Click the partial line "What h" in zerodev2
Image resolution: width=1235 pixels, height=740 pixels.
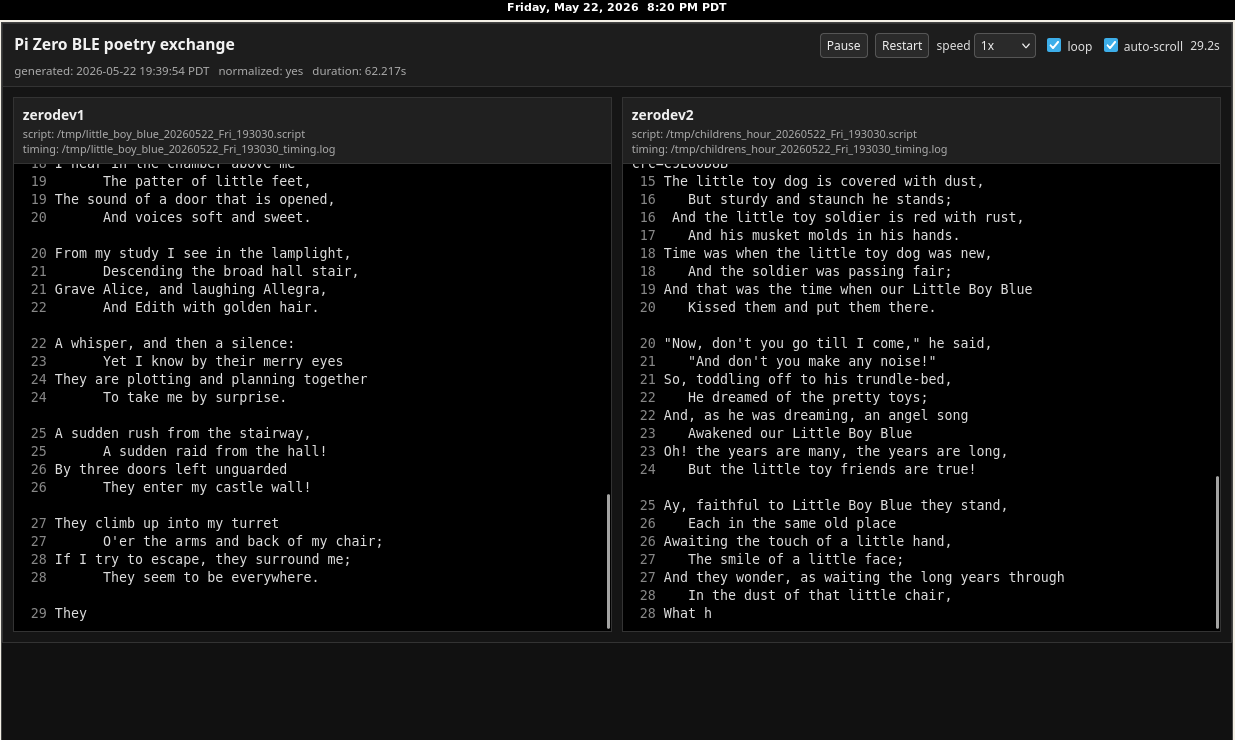(688, 613)
